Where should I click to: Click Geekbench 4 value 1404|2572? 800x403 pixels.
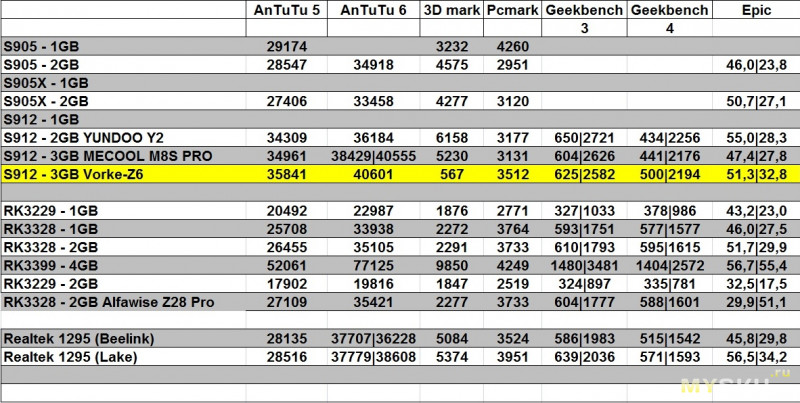[x=669, y=266]
